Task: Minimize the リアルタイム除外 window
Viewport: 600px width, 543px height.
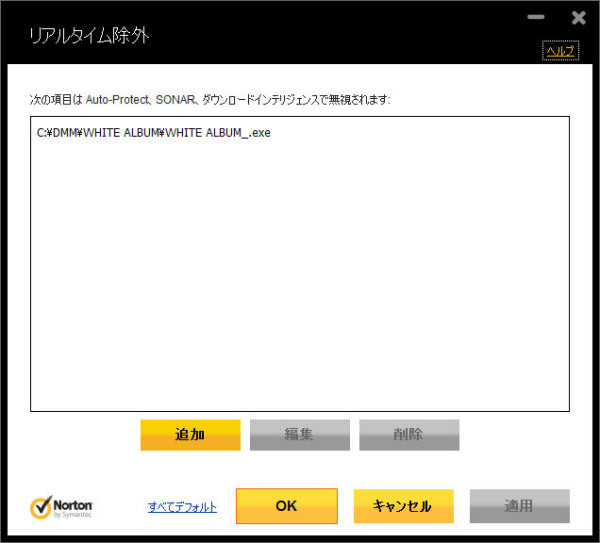Action: tap(536, 17)
